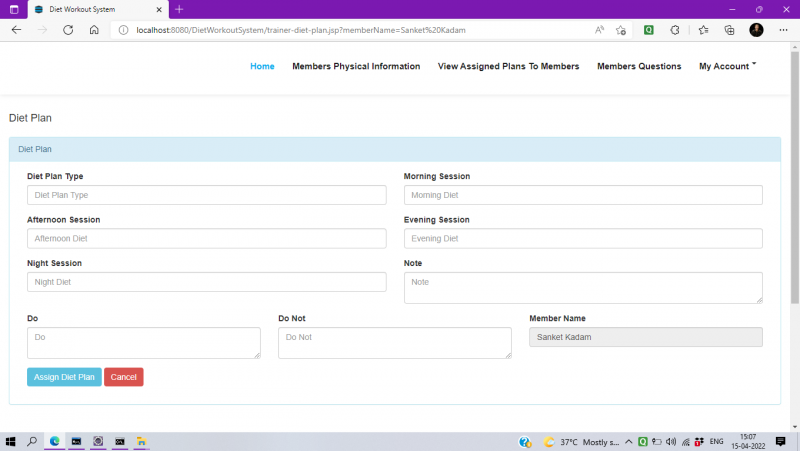The image size is (800, 451).
Task: Go to Home navigation link
Action: pyautogui.click(x=262, y=66)
